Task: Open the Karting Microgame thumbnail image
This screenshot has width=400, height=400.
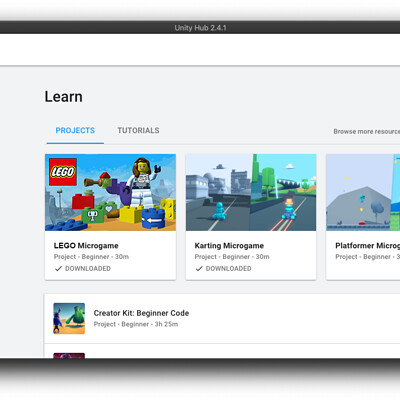Action: click(x=251, y=192)
